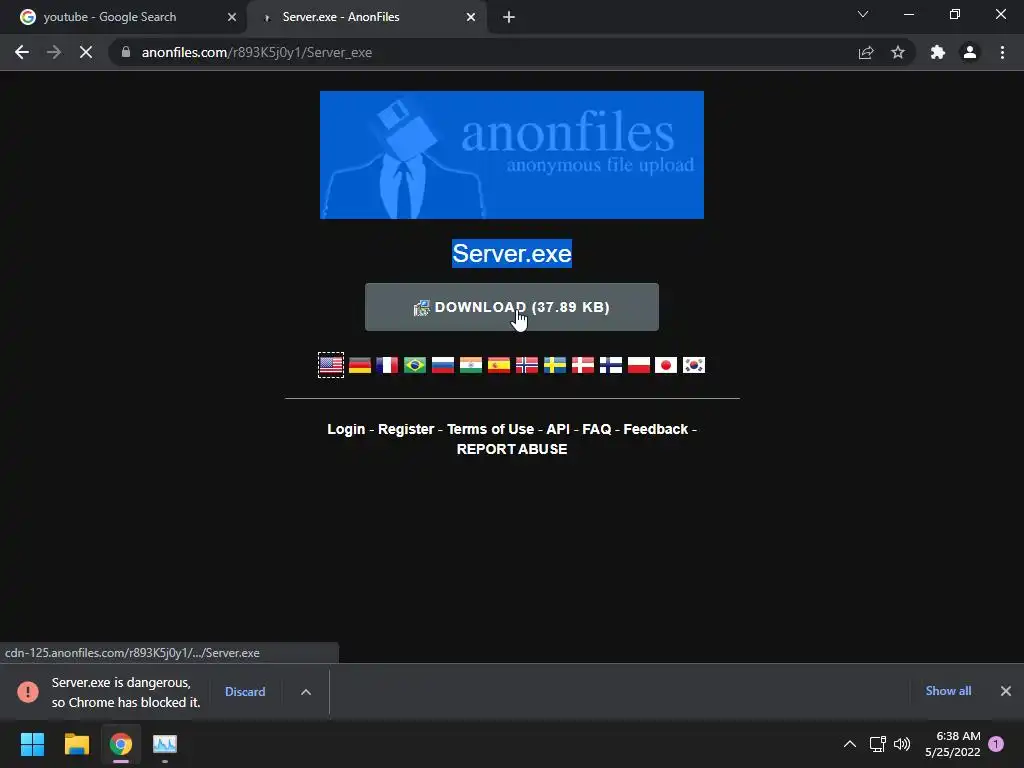View site information via lock icon

click(126, 52)
